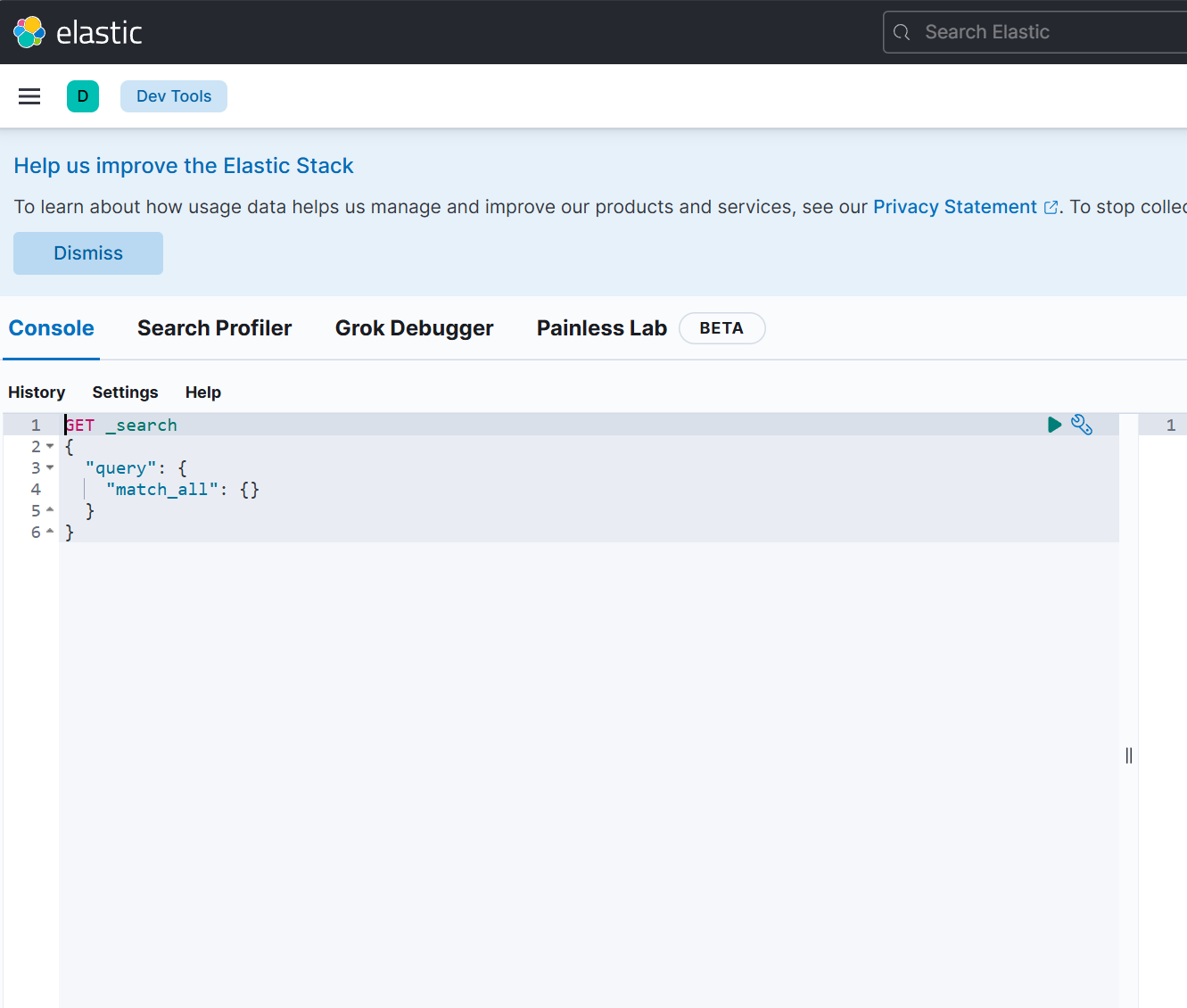The height and width of the screenshot is (1008, 1187).
Task: Run the request with the play icon
Action: (x=1054, y=425)
